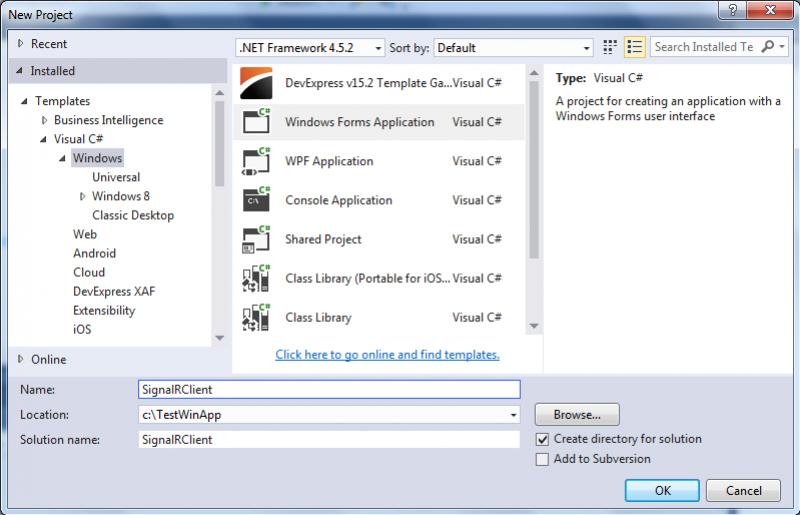
Task: Click the Browse... button
Action: (x=577, y=414)
